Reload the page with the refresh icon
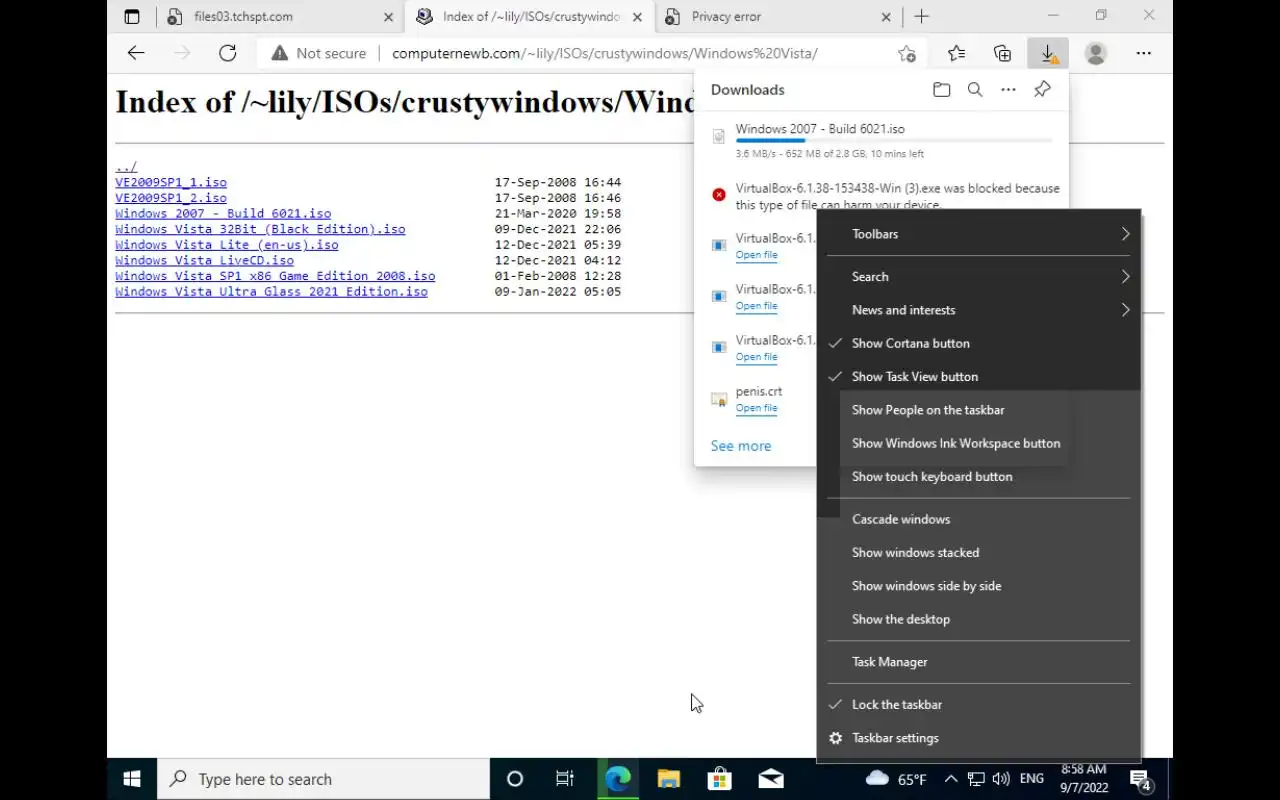This screenshot has height=800, width=1280. pos(228,53)
